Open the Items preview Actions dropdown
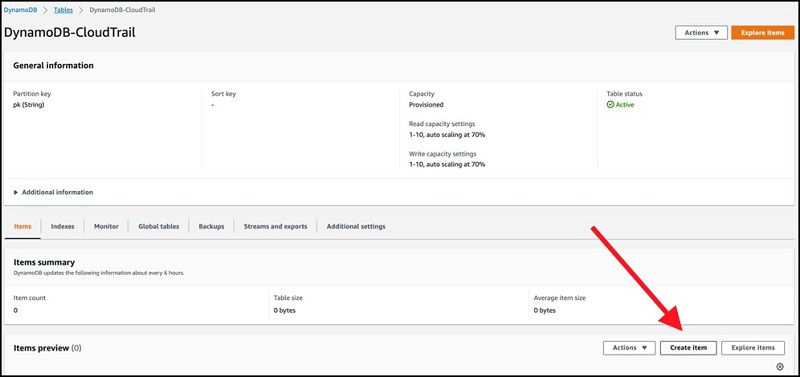The image size is (800, 377). coord(629,348)
